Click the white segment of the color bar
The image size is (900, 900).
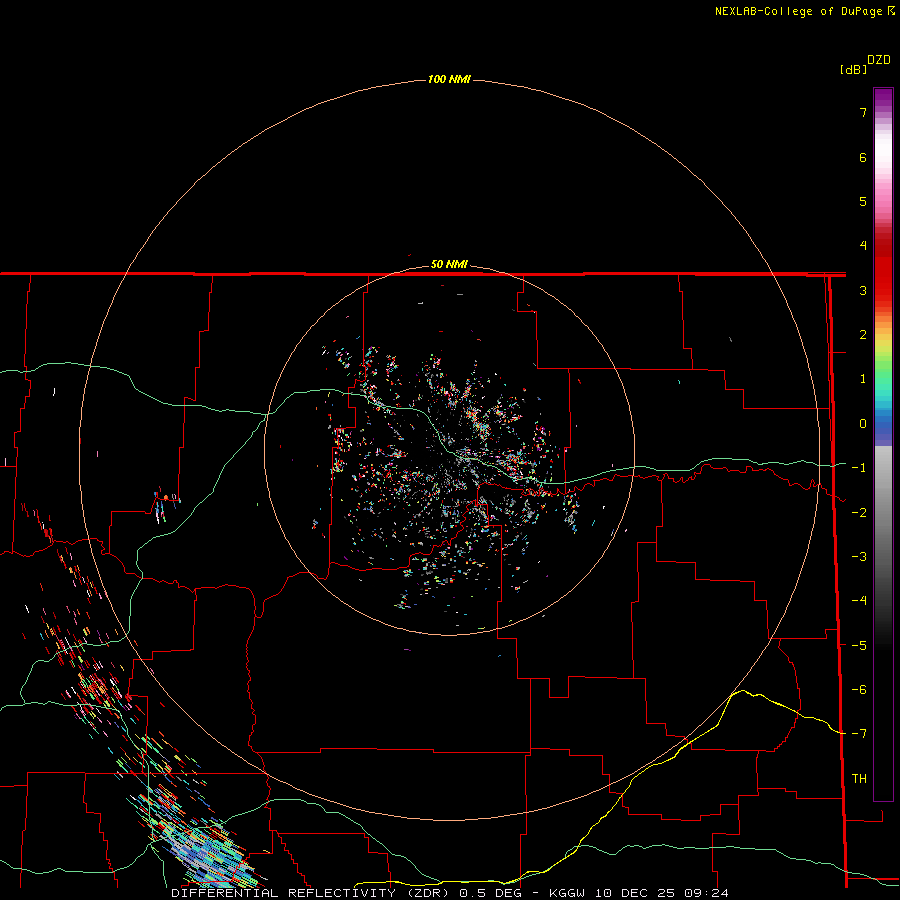[883, 152]
